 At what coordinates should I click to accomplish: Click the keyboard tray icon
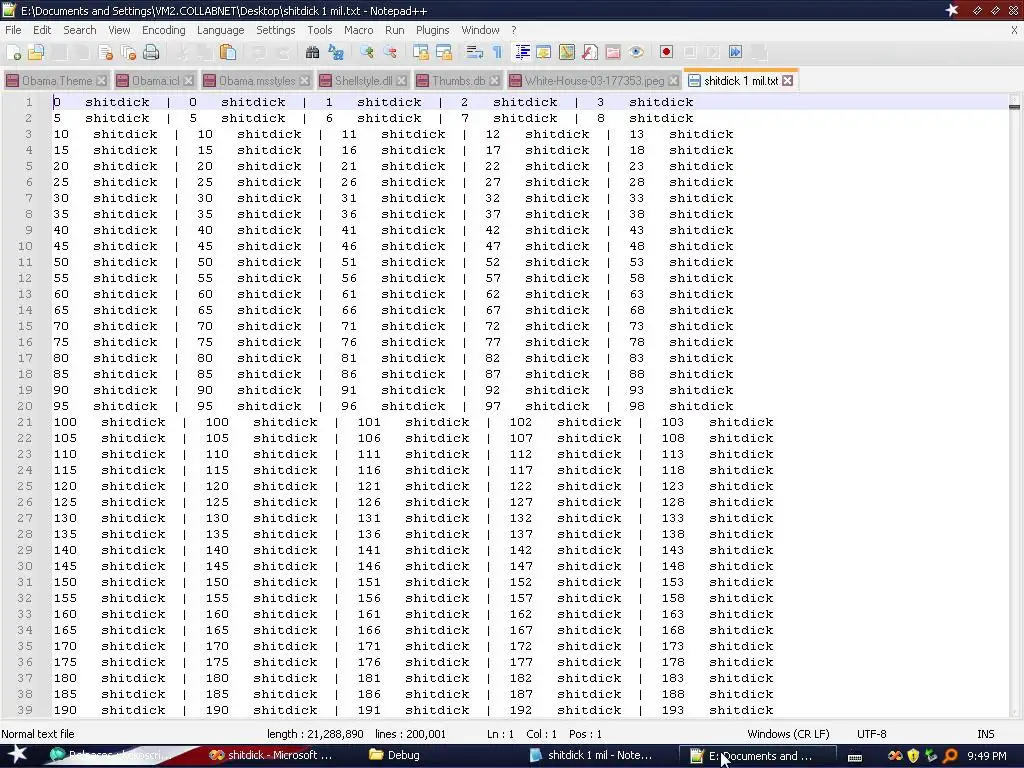pyautogui.click(x=855, y=757)
